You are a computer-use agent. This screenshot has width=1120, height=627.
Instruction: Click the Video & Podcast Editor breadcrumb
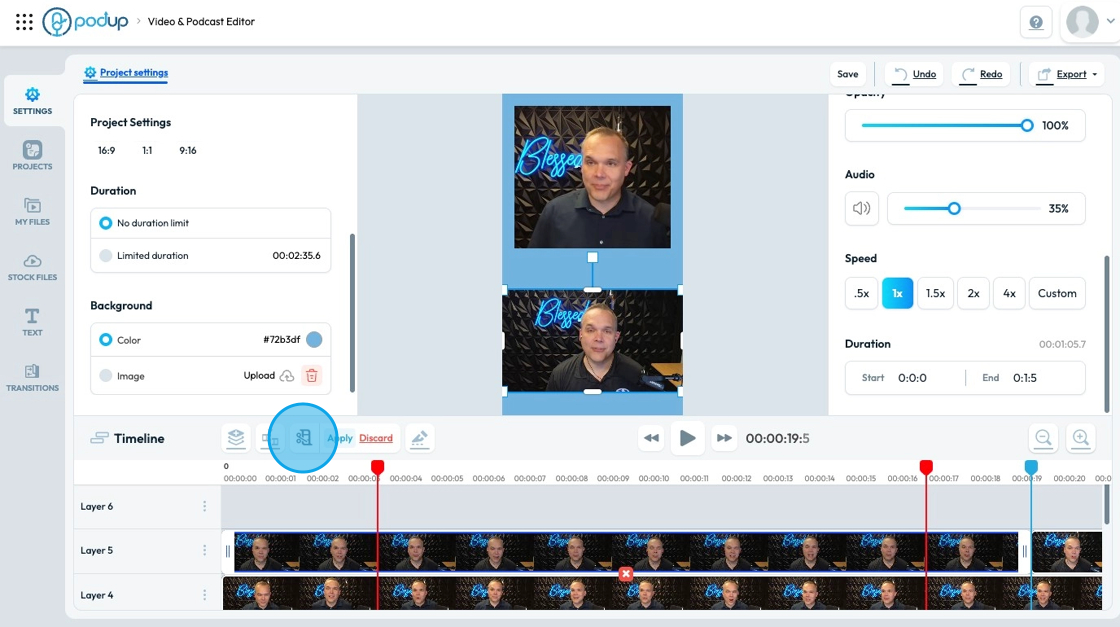point(201,21)
